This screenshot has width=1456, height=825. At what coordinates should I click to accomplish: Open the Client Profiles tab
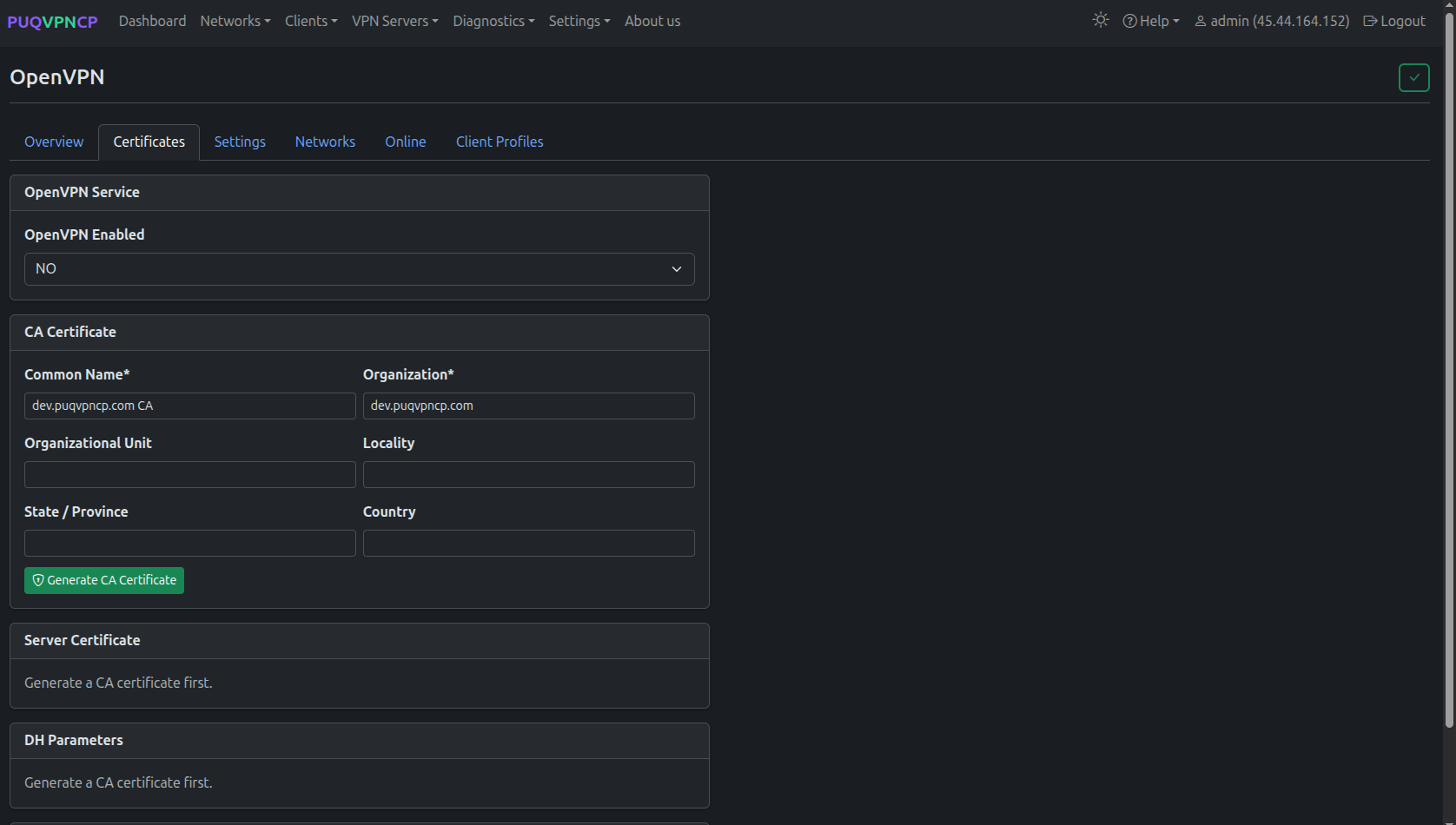(x=500, y=142)
